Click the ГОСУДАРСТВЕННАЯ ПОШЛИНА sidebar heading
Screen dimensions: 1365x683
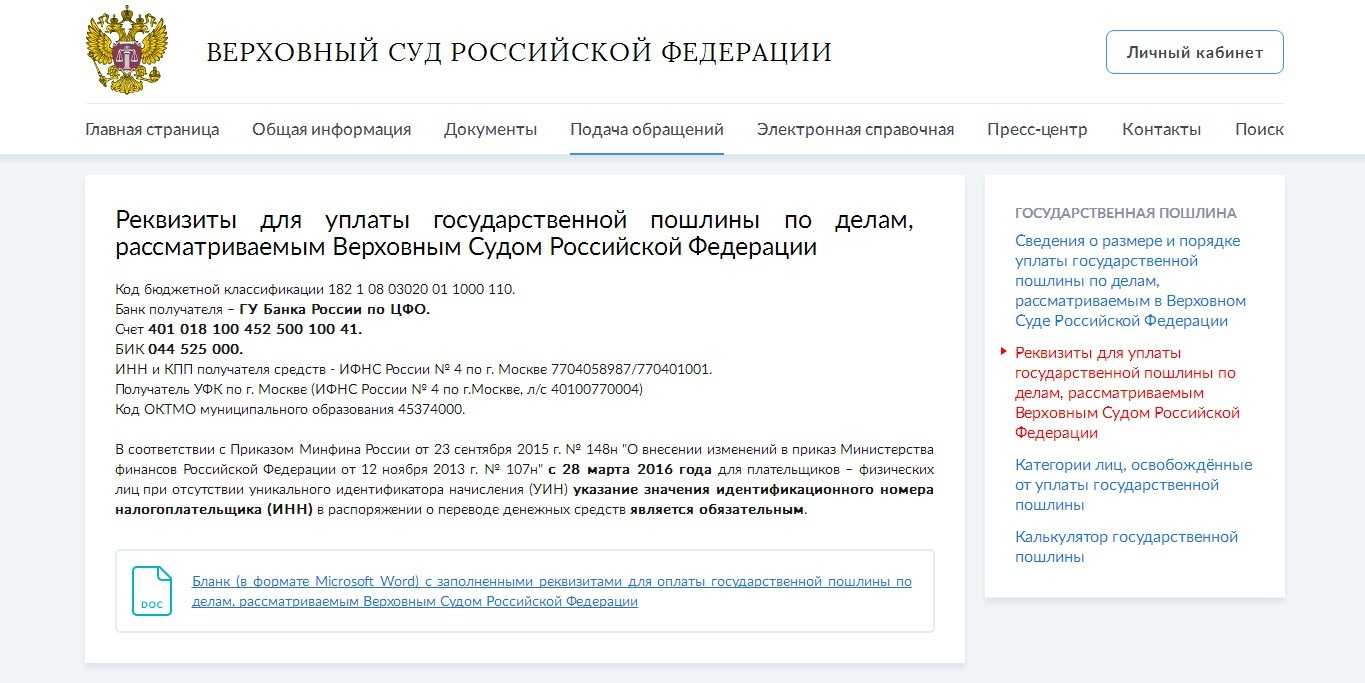[x=1126, y=213]
